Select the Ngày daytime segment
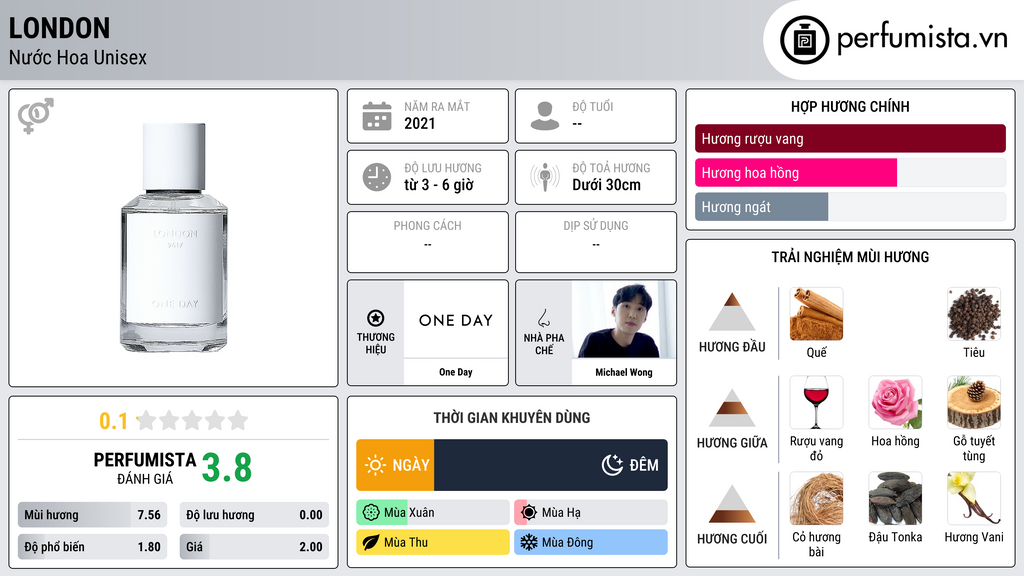 pyautogui.click(x=395, y=465)
